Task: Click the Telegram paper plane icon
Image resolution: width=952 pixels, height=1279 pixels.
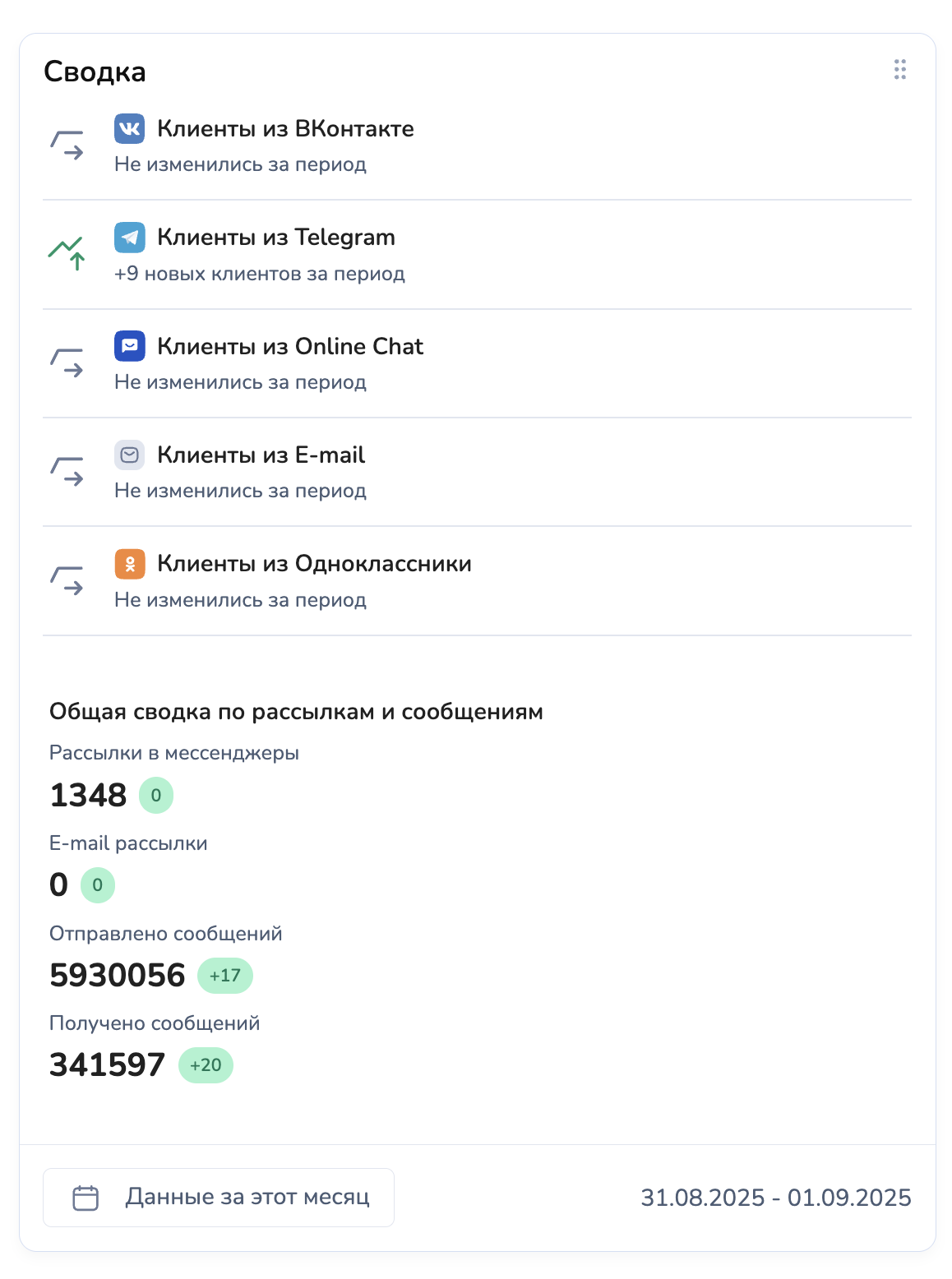Action: click(129, 238)
